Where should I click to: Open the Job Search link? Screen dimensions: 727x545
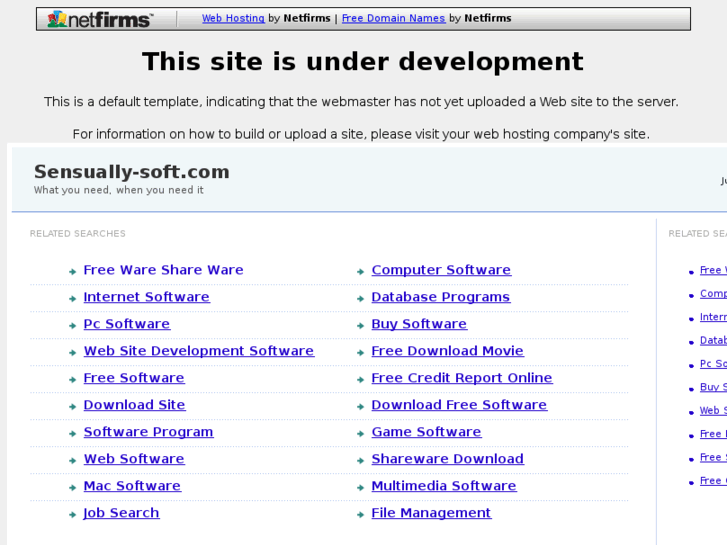point(121,513)
